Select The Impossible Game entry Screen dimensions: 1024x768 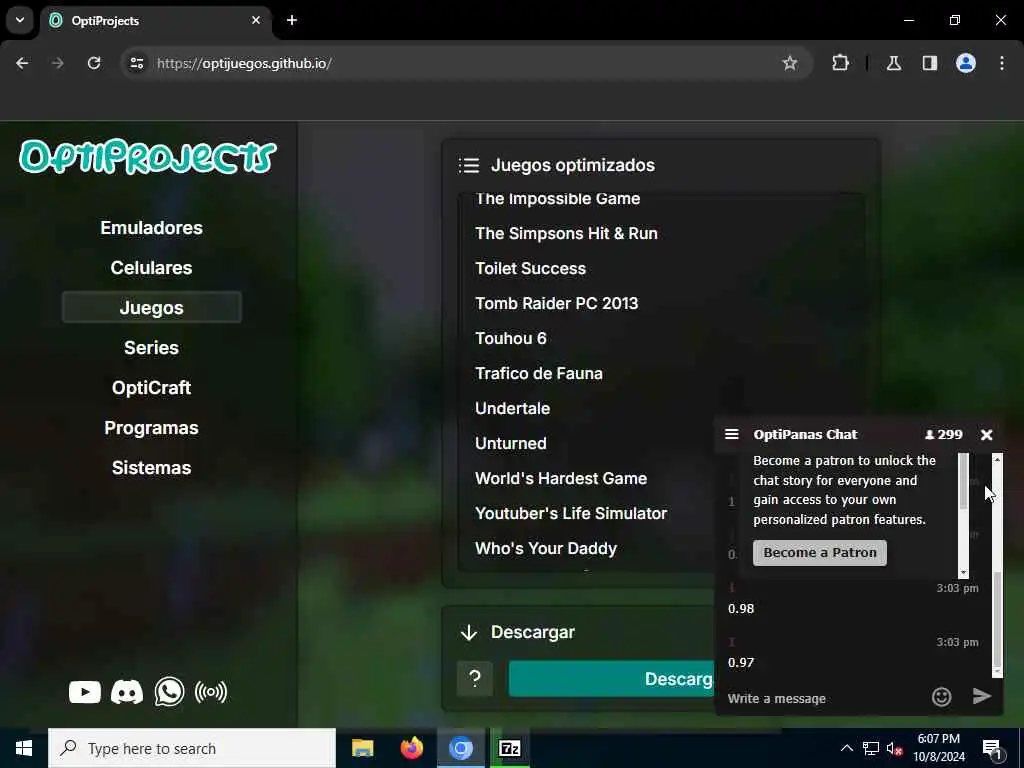(558, 199)
